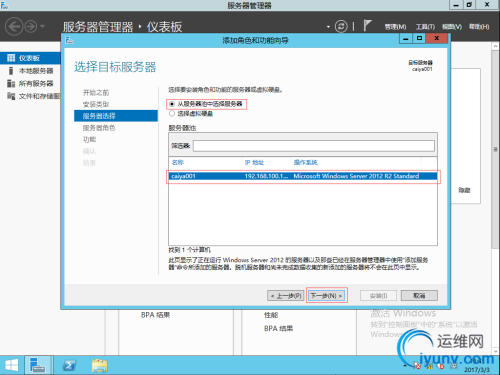Viewport: 500px width, 375px height.
Task: Maximize the add roles wizard window
Action: point(419,39)
